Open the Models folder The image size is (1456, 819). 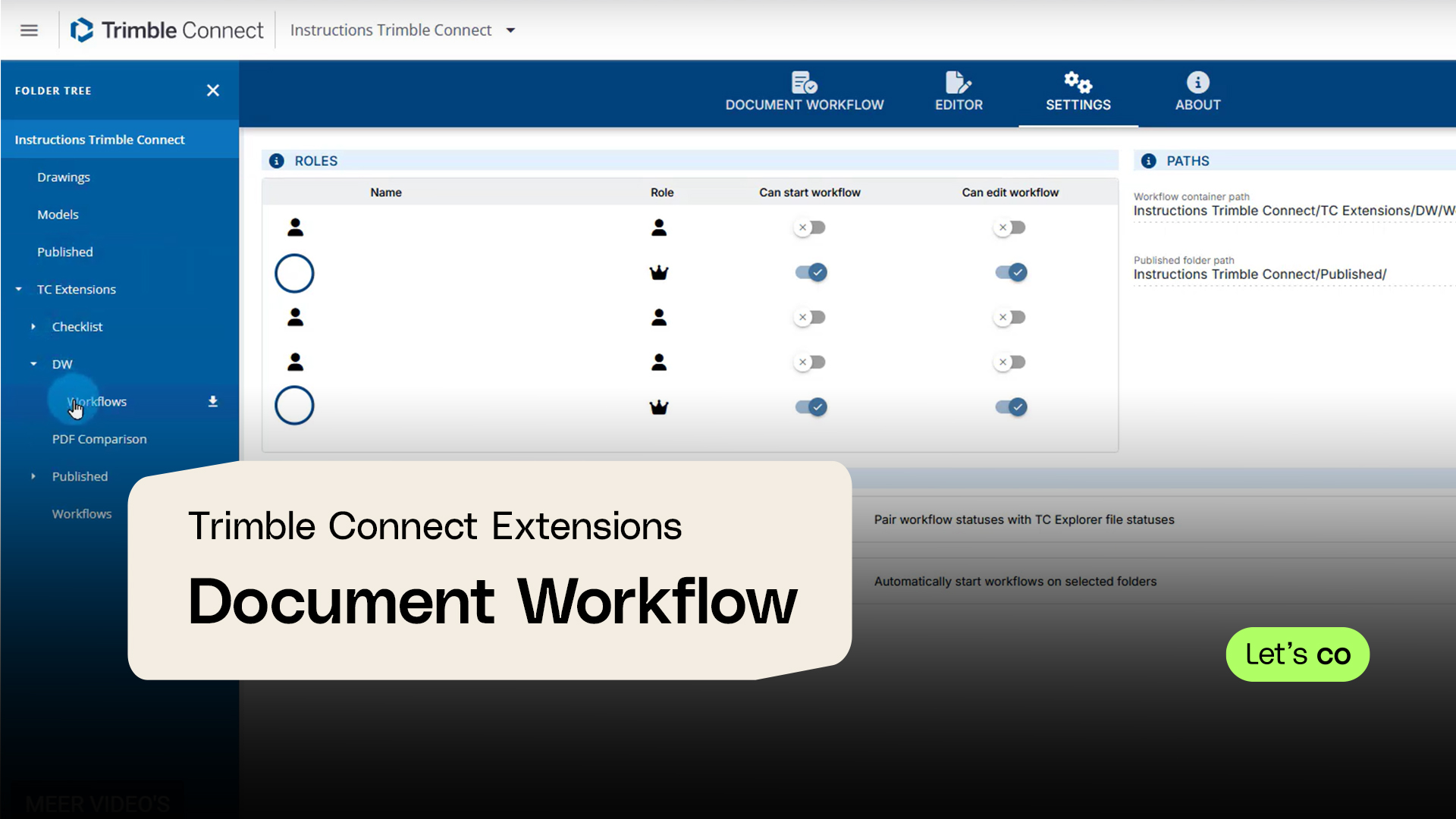click(58, 215)
